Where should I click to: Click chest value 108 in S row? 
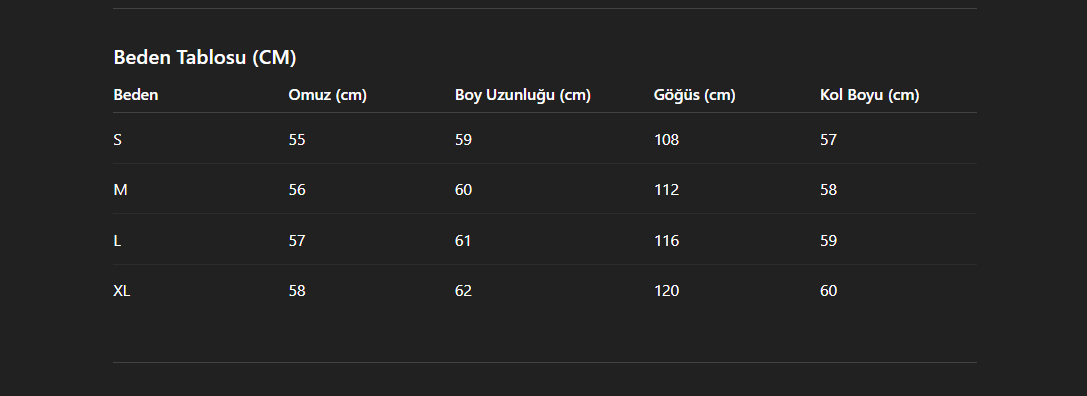pyautogui.click(x=666, y=139)
